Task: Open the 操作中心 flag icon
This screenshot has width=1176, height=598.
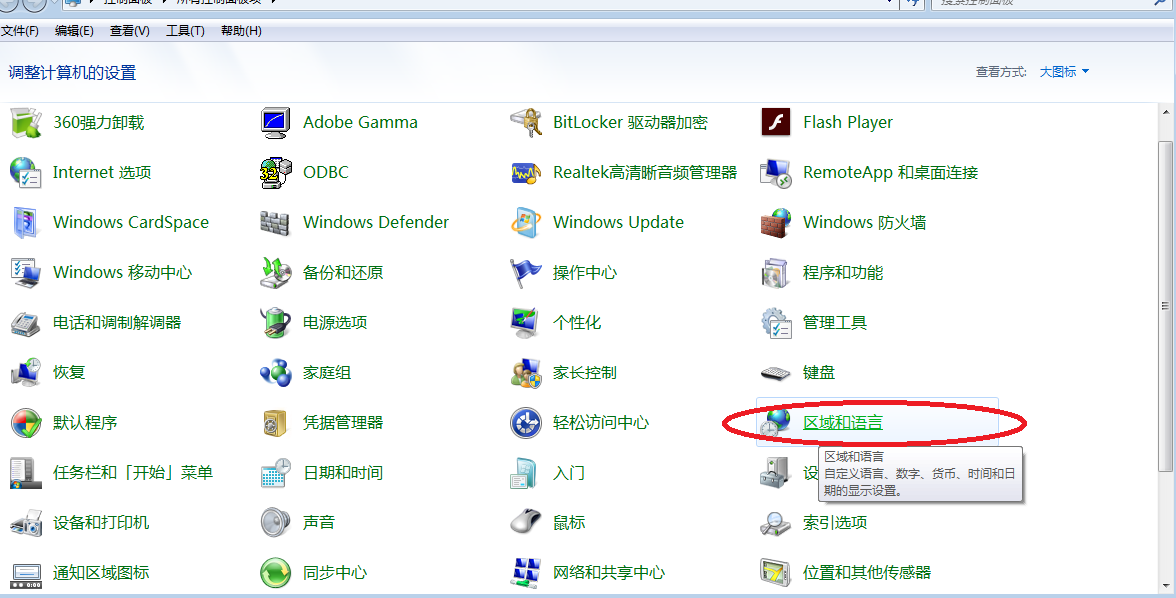Action: point(525,273)
